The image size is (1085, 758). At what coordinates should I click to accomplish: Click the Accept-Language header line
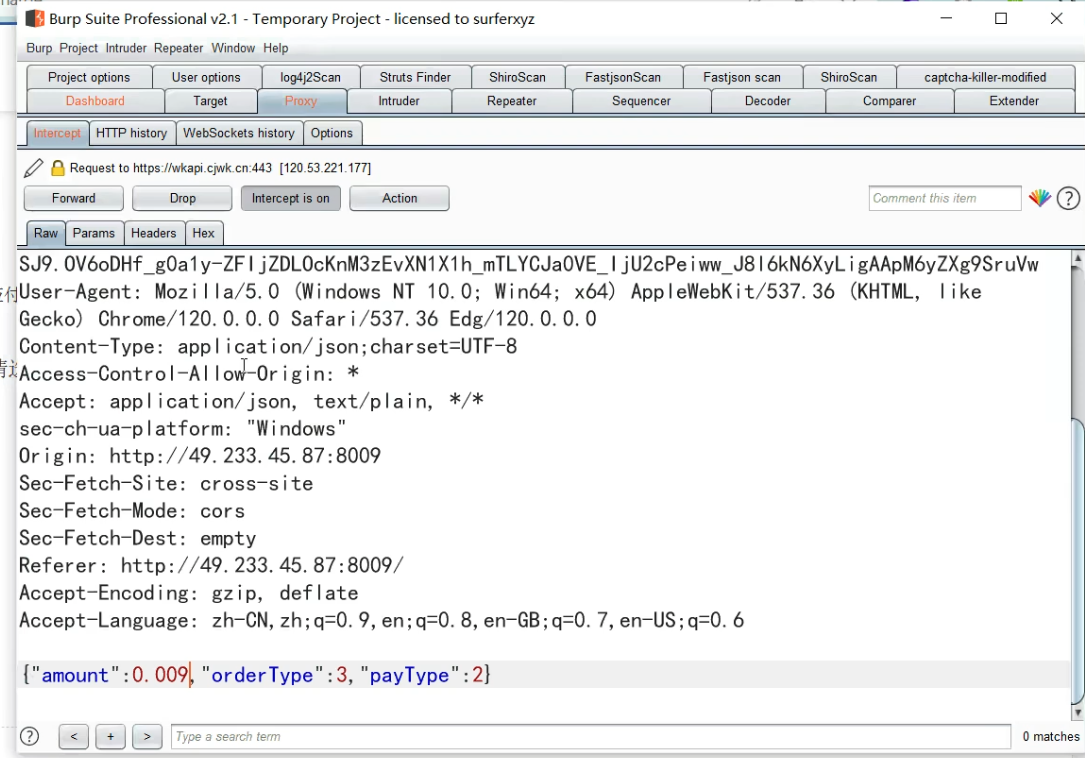tap(381, 620)
